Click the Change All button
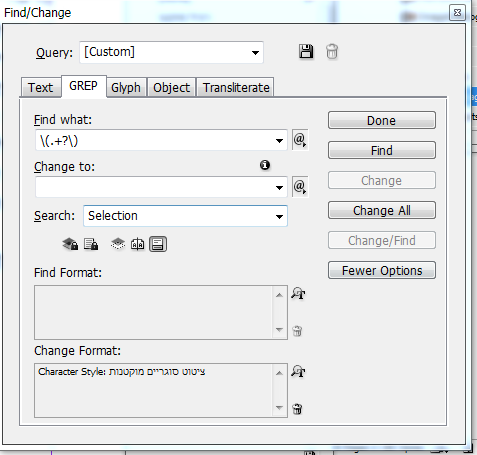Viewport: 477px width, 455px height. (382, 210)
